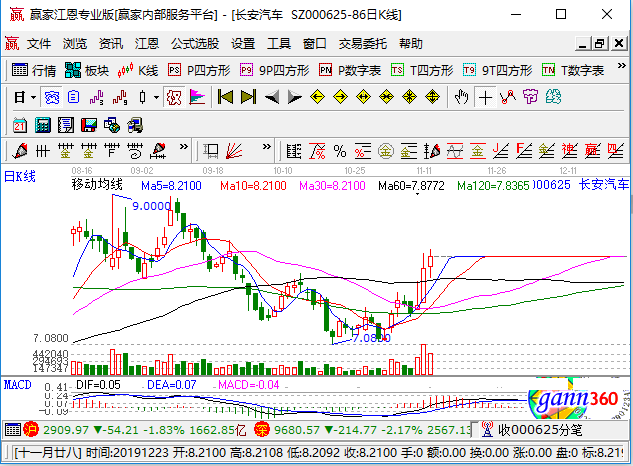Restore the inner chart child window
Image resolution: width=633 pixels, height=466 pixels.
click(600, 43)
